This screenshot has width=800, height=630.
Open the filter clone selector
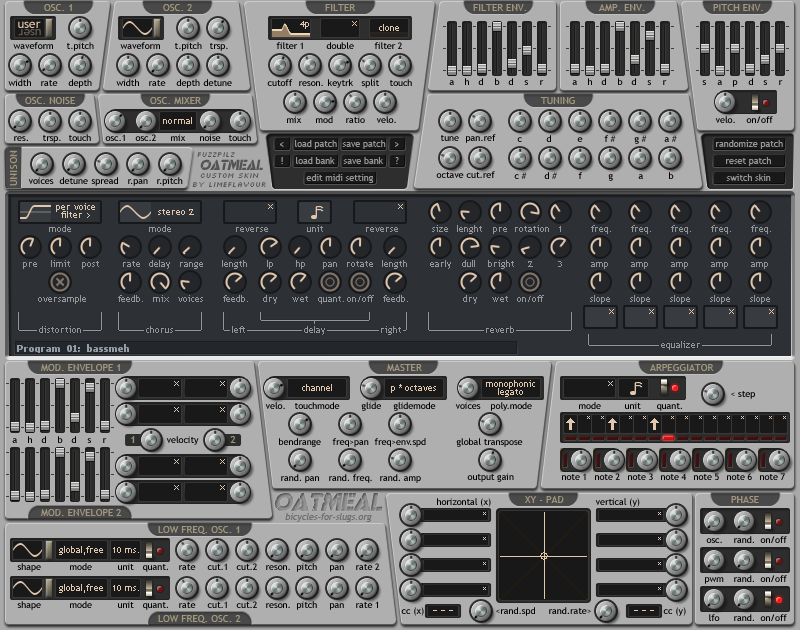[x=389, y=28]
